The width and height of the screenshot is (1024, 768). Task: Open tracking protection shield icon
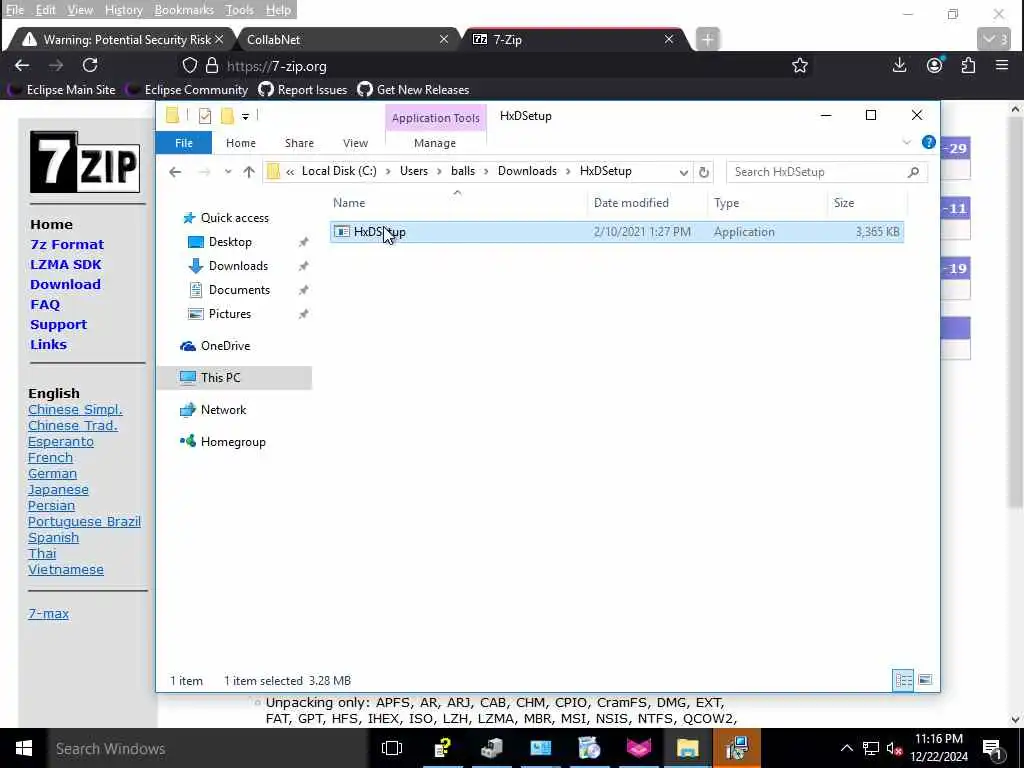pos(189,66)
